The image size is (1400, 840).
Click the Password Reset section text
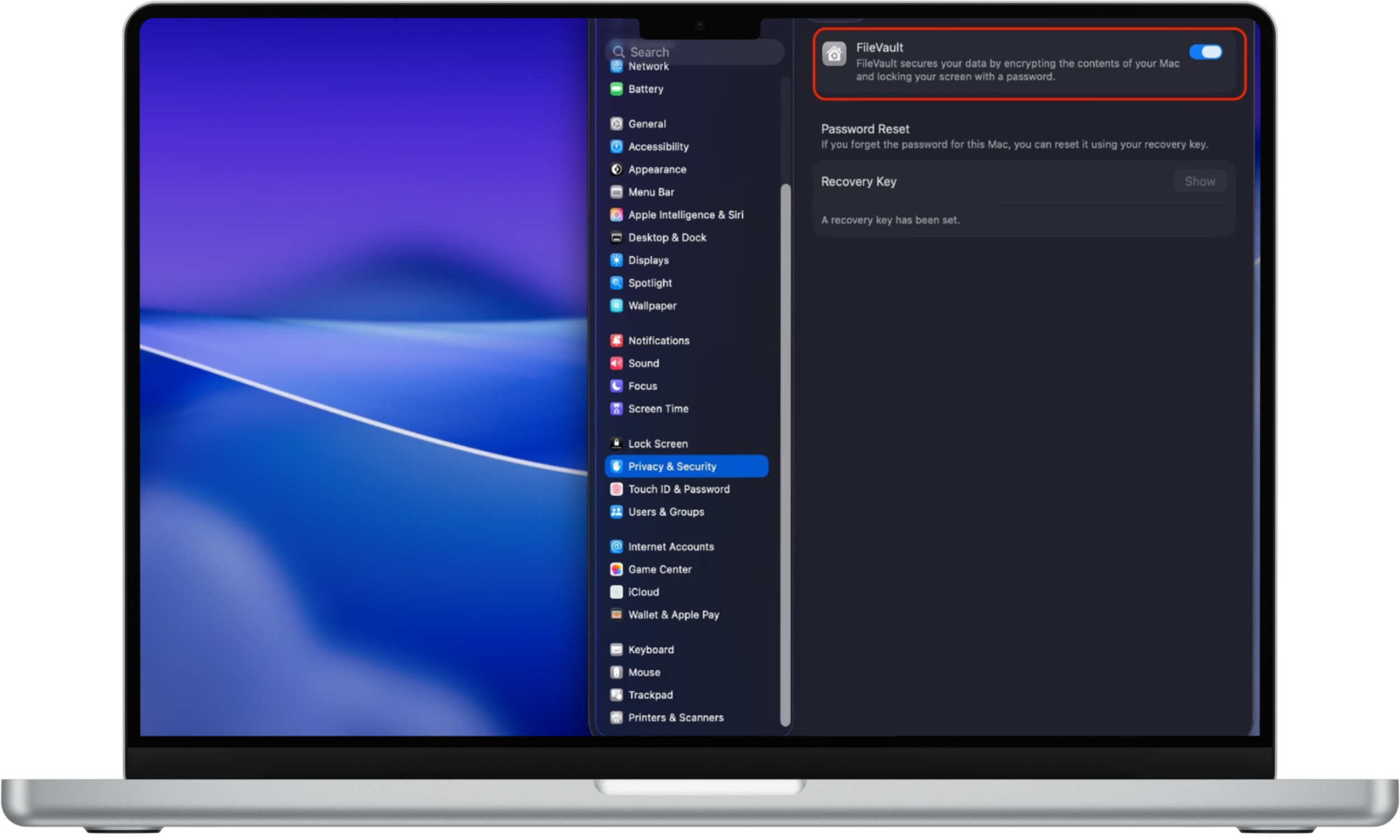pos(865,128)
